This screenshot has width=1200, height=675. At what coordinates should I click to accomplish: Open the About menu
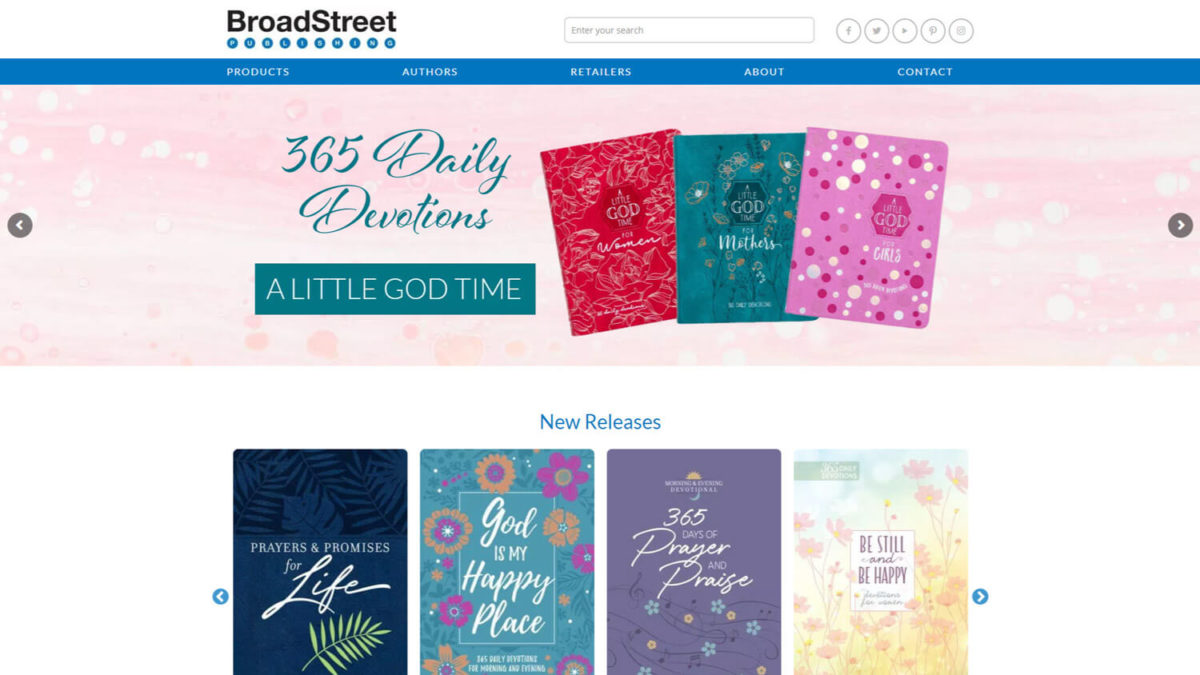pyautogui.click(x=764, y=72)
